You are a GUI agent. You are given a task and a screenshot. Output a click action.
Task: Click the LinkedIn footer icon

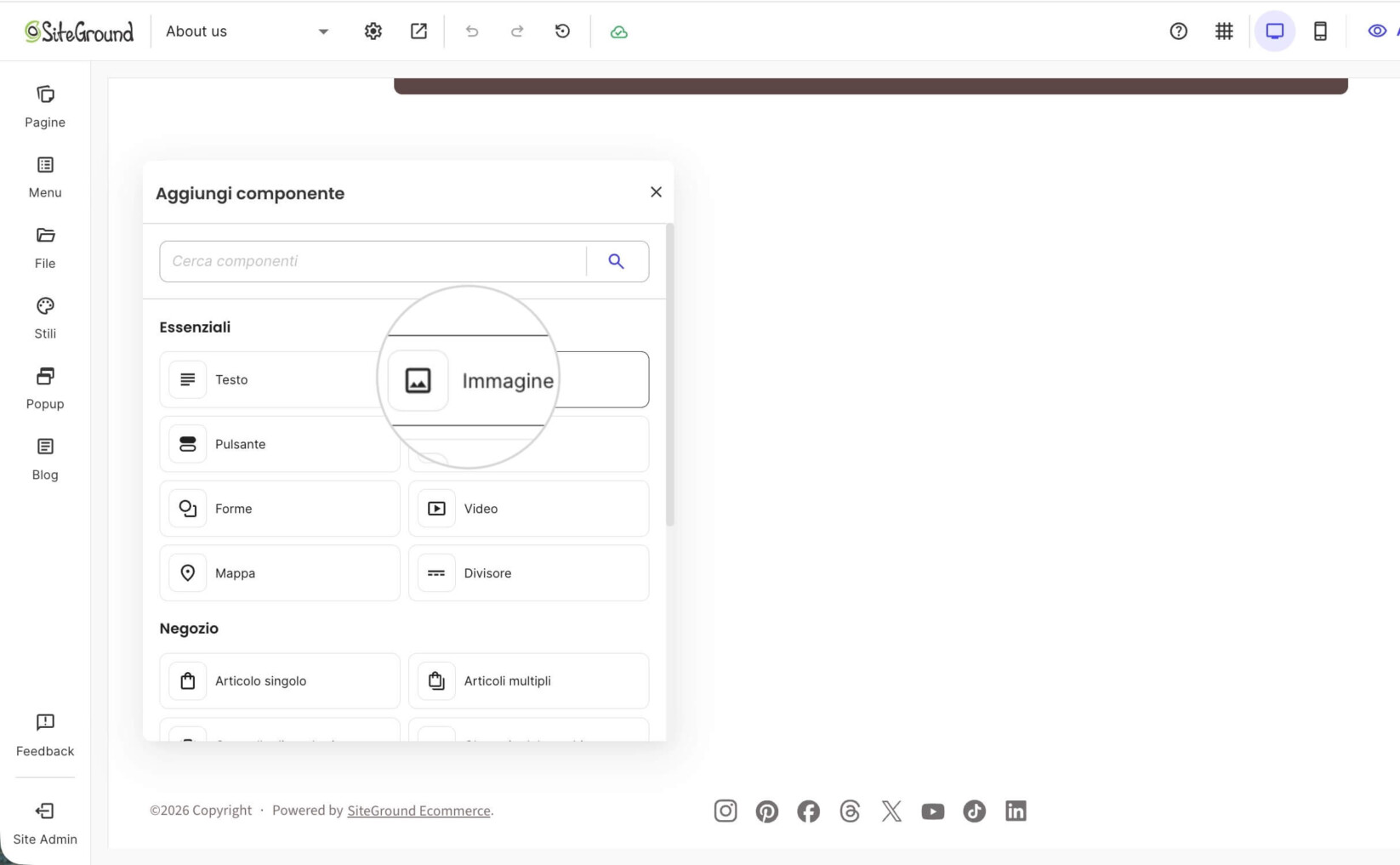click(x=1016, y=811)
